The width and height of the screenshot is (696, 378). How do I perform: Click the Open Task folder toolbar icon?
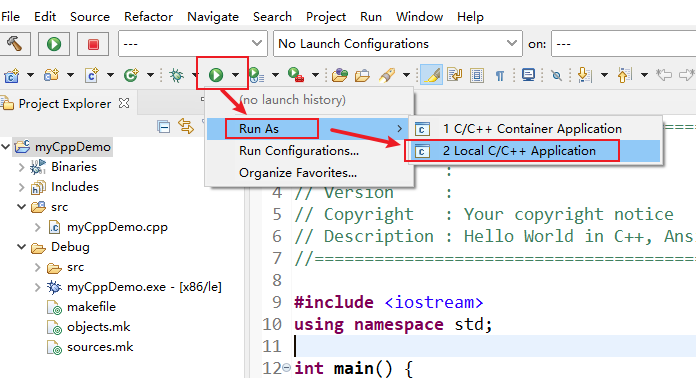tap(362, 75)
